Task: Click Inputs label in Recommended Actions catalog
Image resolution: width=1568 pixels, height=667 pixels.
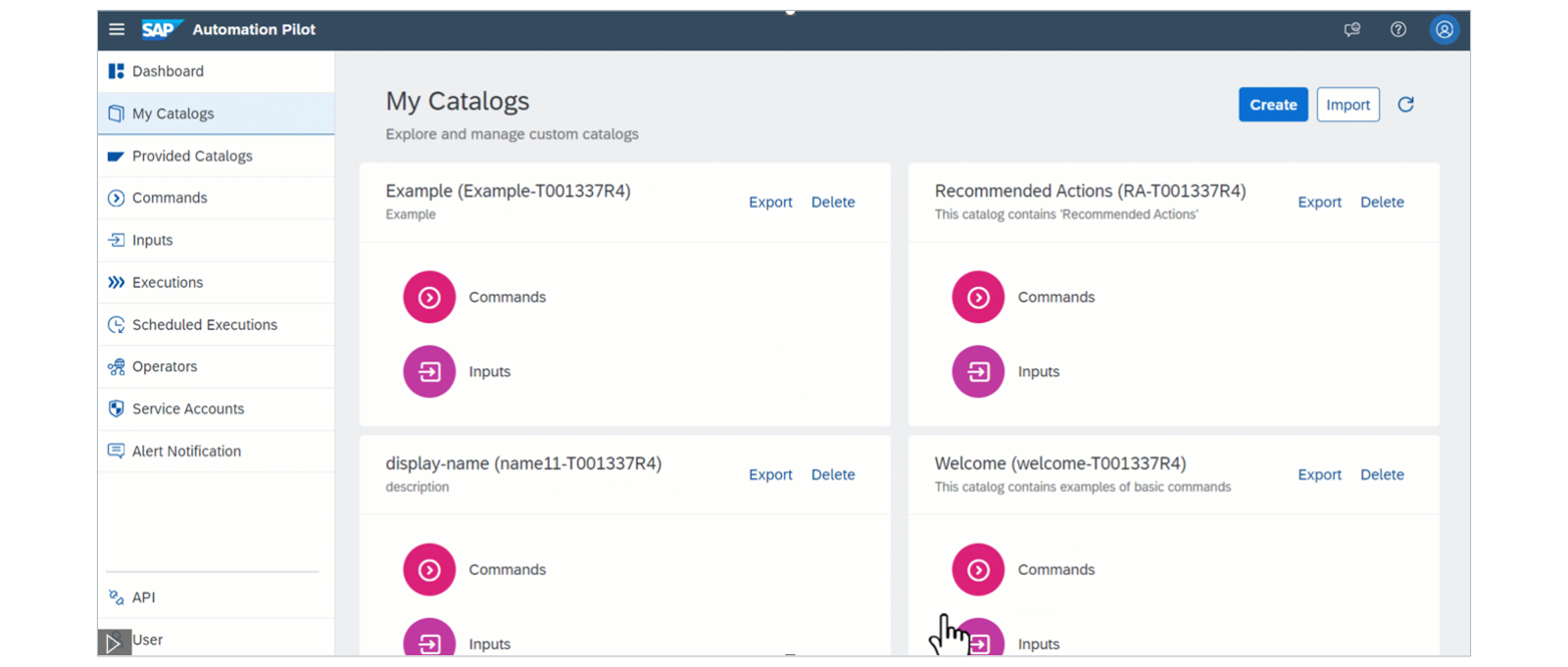Action: pyautogui.click(x=1038, y=371)
